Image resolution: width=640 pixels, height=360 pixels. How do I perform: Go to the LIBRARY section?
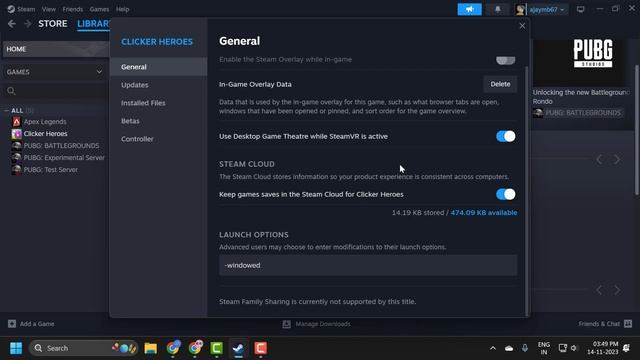[93, 24]
